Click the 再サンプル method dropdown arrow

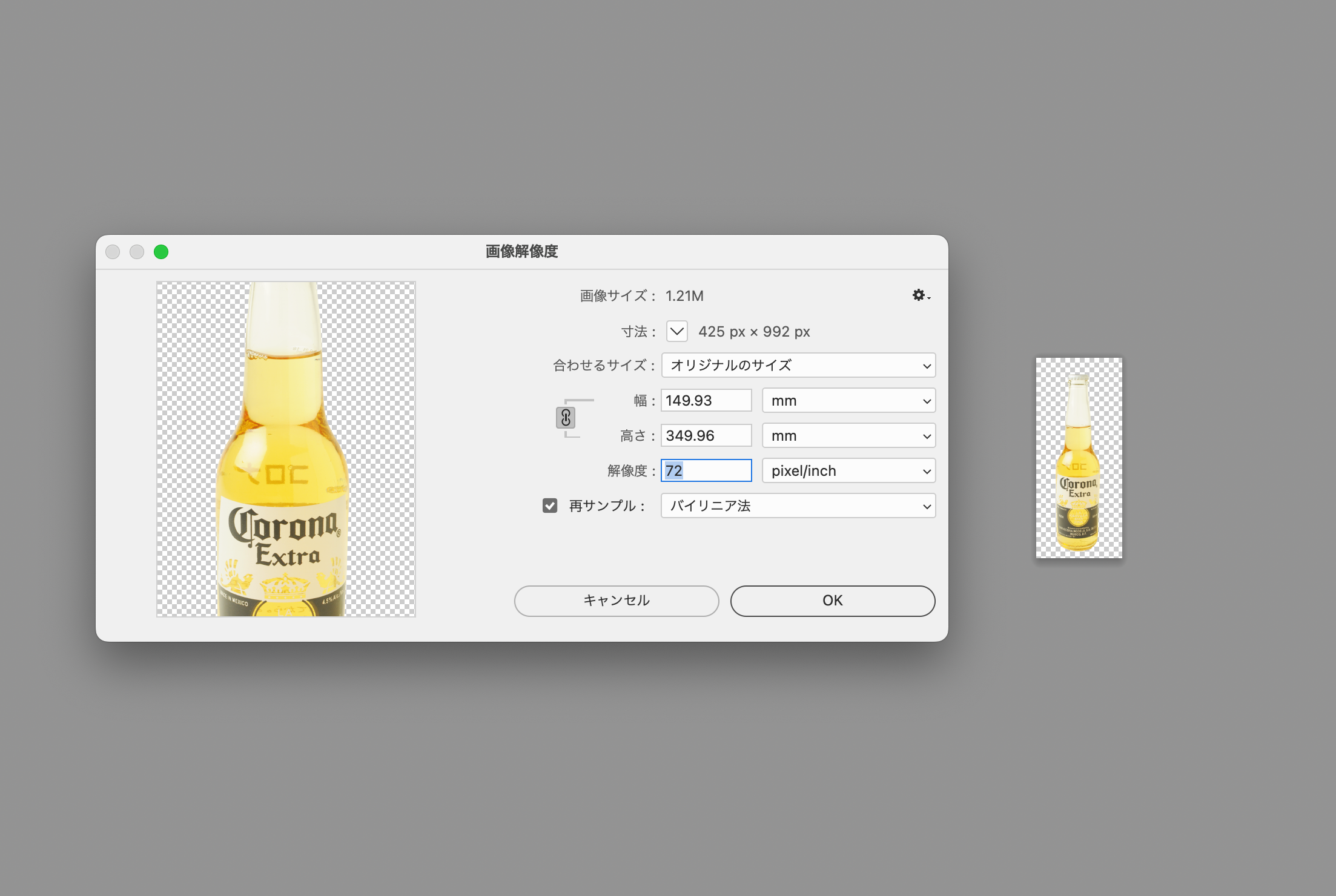click(x=926, y=506)
